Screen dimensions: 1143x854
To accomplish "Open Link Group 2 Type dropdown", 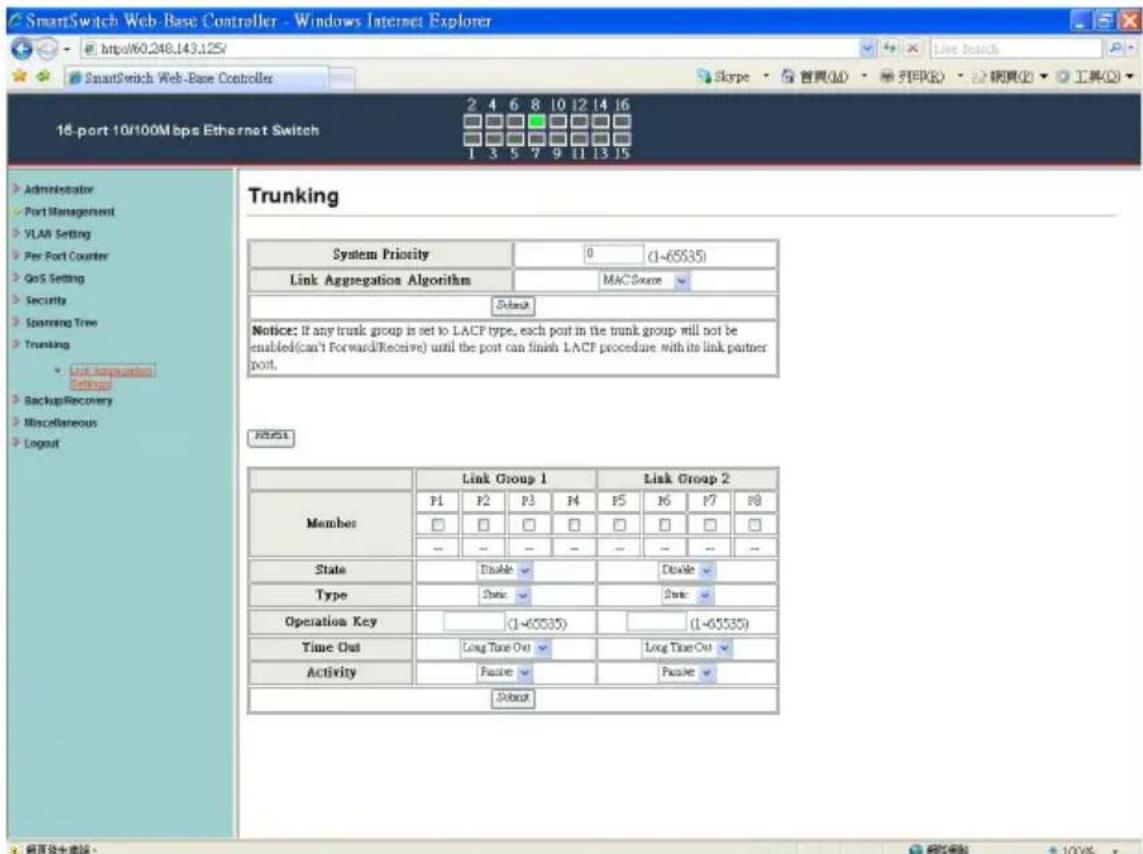I will [x=687, y=595].
